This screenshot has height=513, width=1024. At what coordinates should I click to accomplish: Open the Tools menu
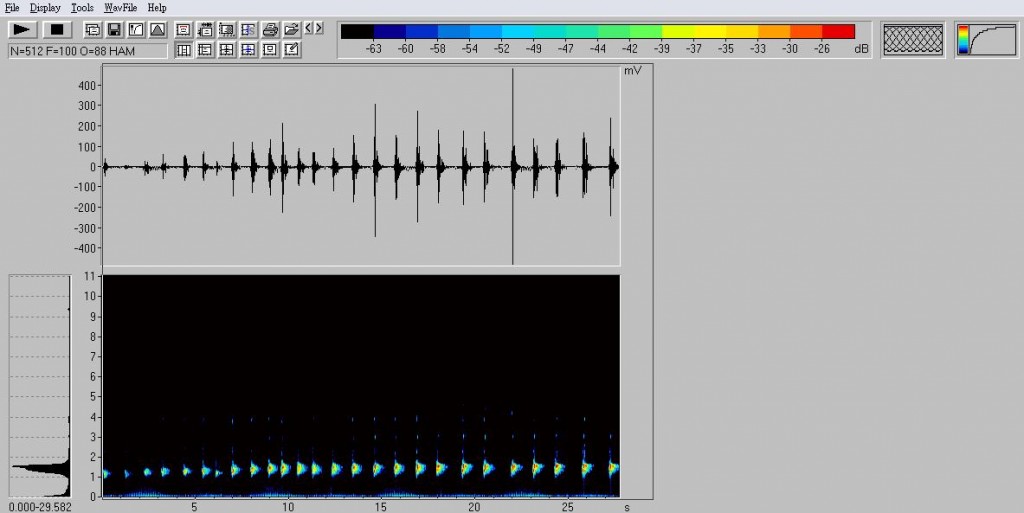coord(82,7)
